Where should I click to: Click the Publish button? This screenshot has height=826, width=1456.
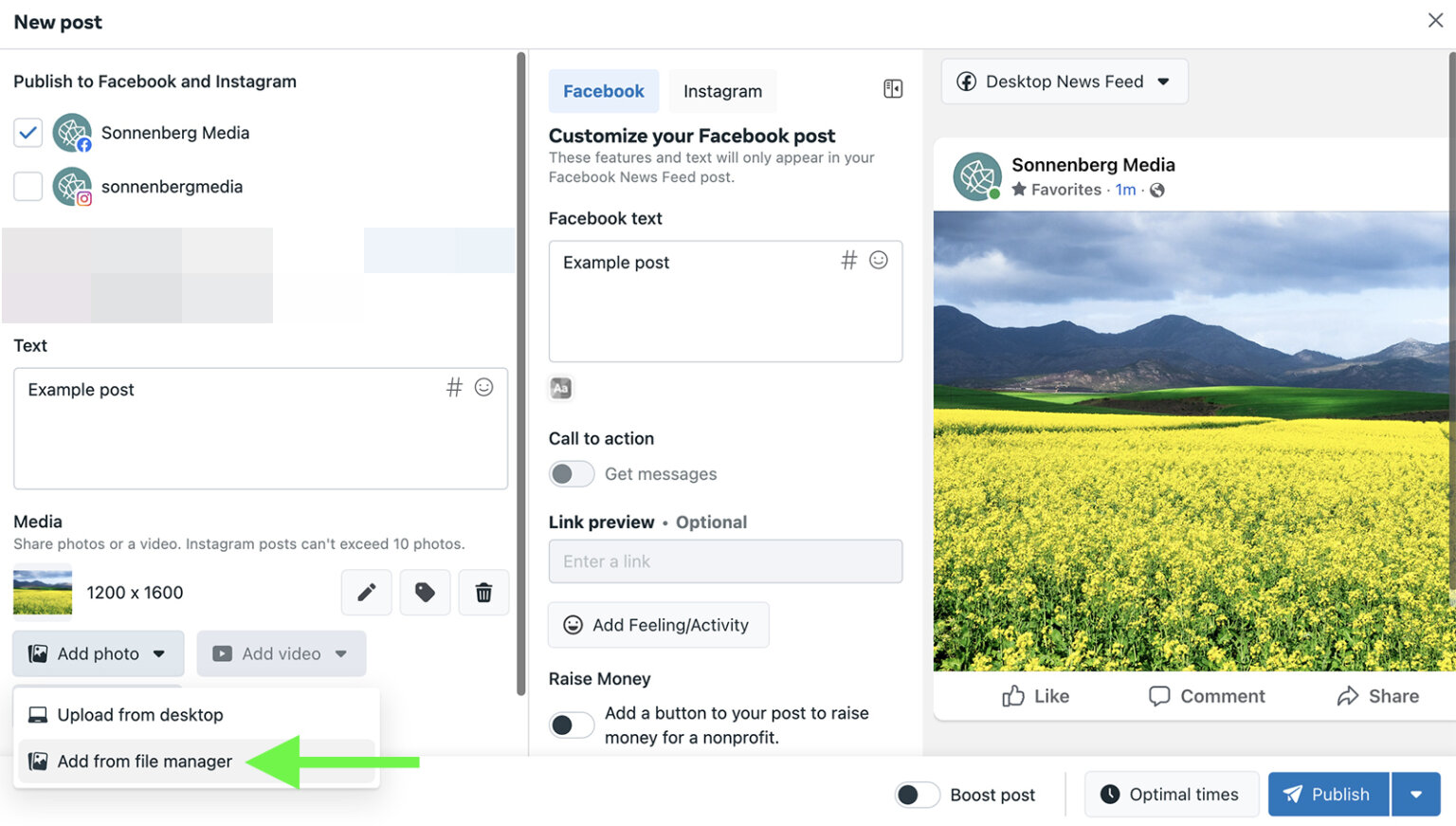pos(1327,794)
